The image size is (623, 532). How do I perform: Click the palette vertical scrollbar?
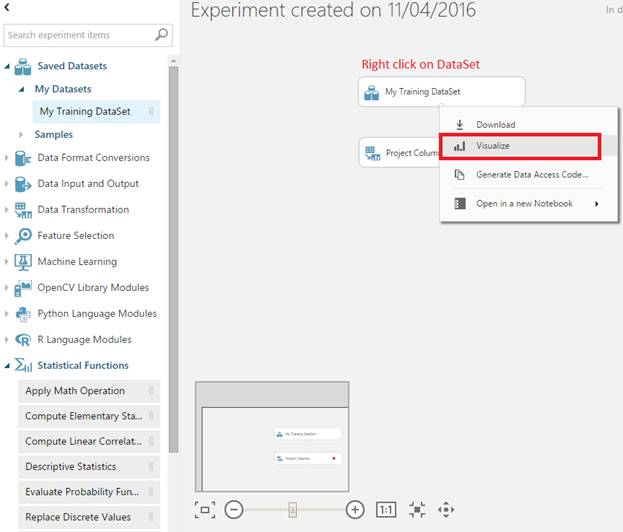point(173,259)
